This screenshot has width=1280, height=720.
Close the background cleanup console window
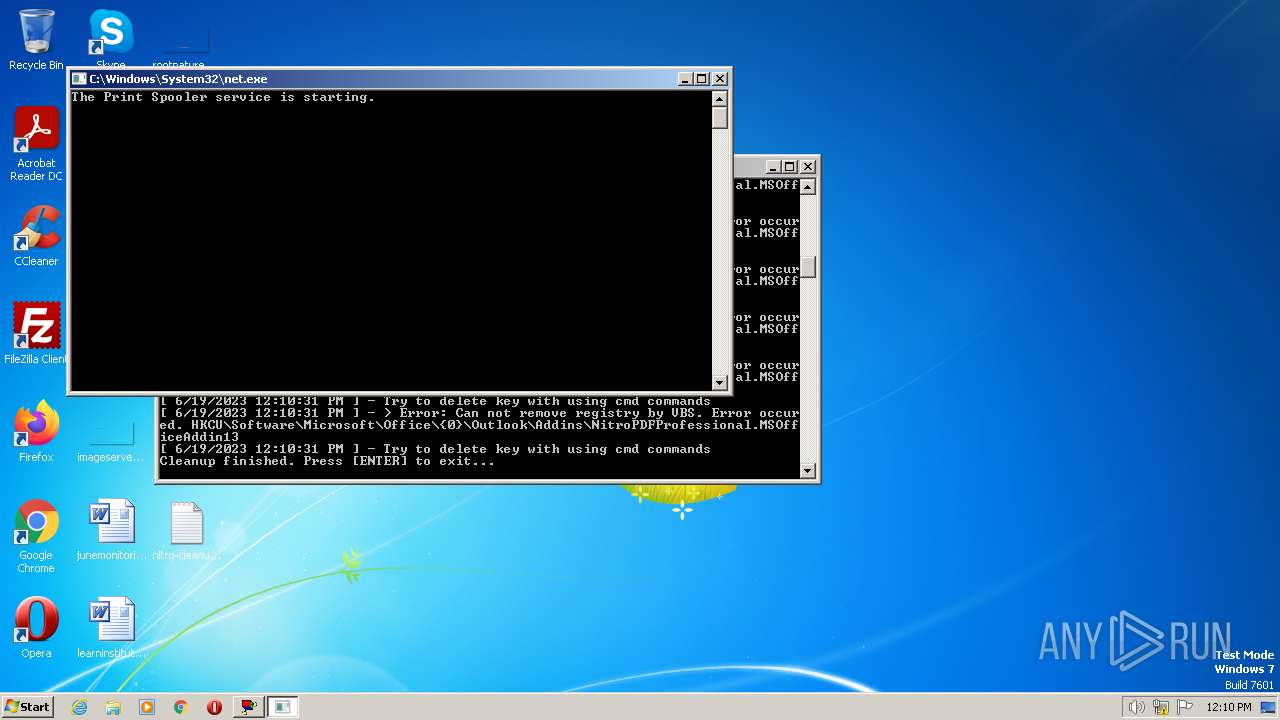pos(808,167)
